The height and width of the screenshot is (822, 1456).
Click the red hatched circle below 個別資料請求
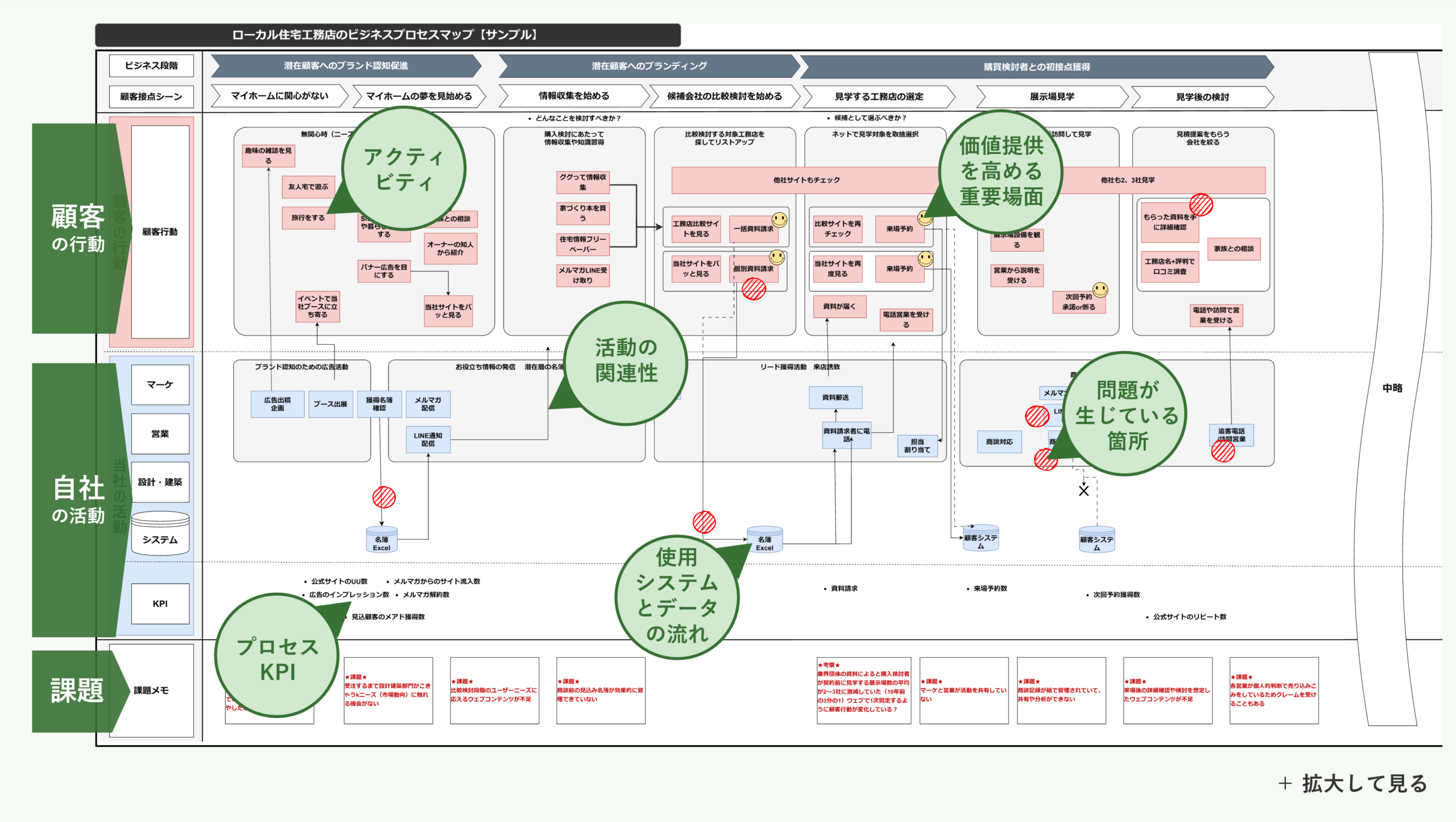click(x=754, y=290)
